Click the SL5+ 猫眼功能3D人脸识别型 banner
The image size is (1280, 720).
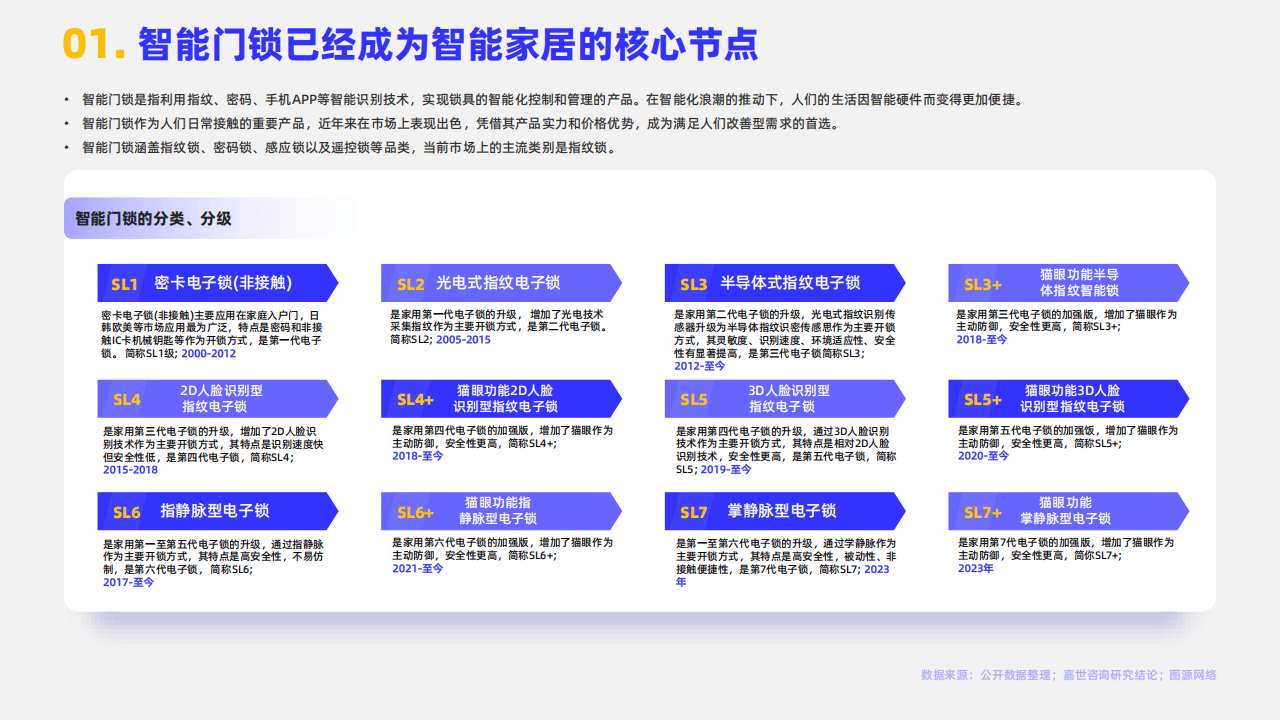1067,399
